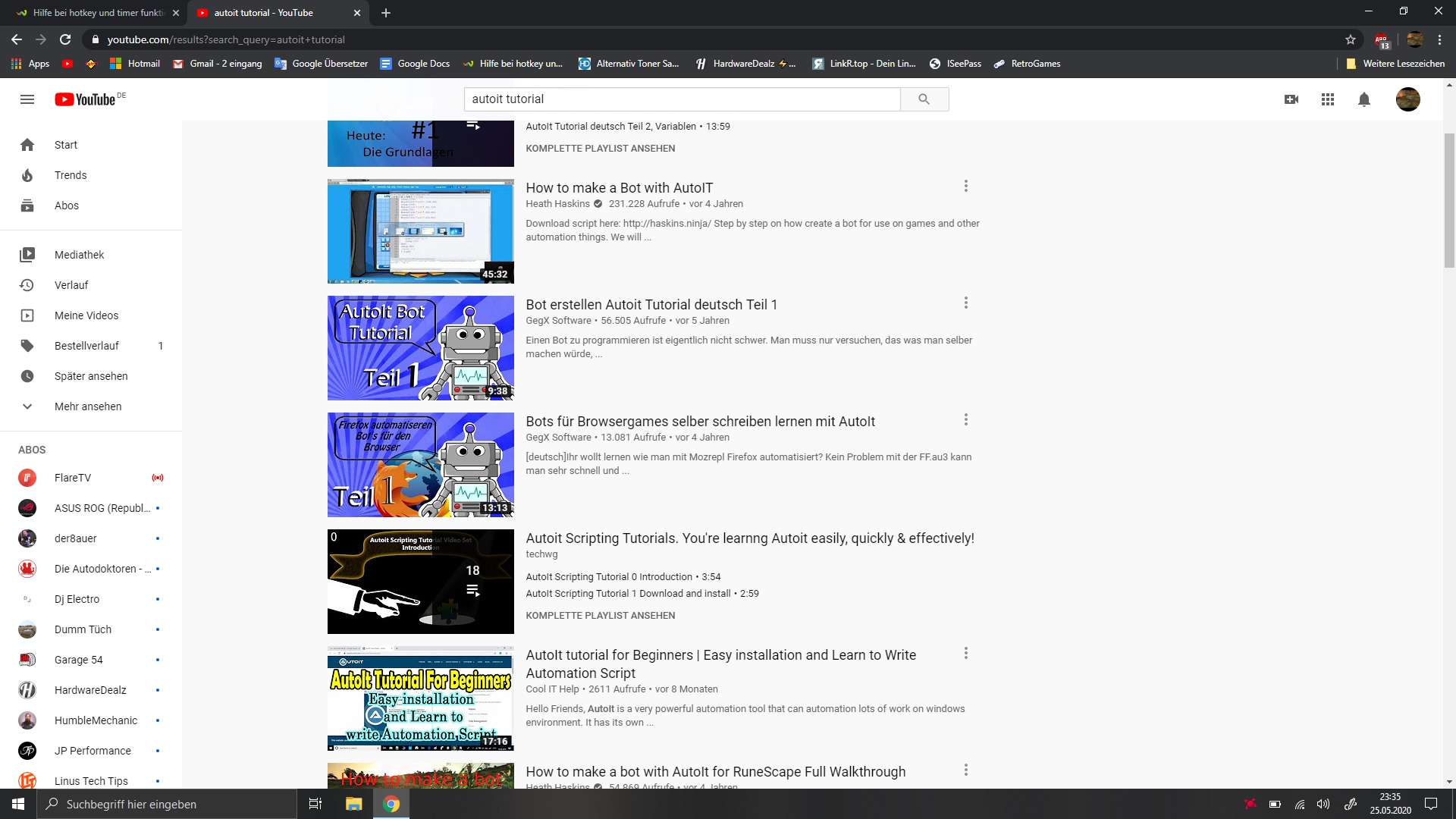Open the GegX Software channel link
This screenshot has height=819, width=1456.
coord(558,321)
